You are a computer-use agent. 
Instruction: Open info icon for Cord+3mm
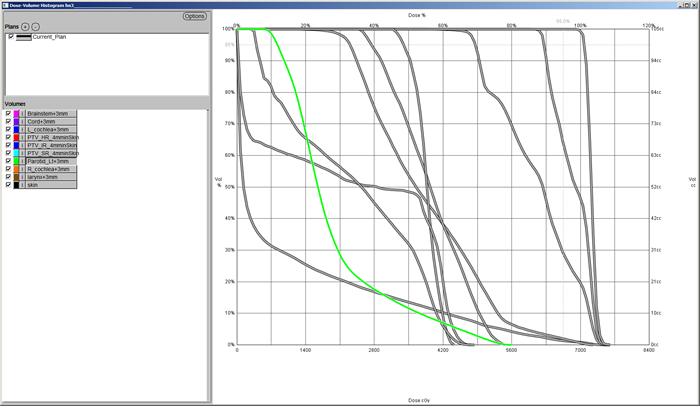[x=23, y=122]
